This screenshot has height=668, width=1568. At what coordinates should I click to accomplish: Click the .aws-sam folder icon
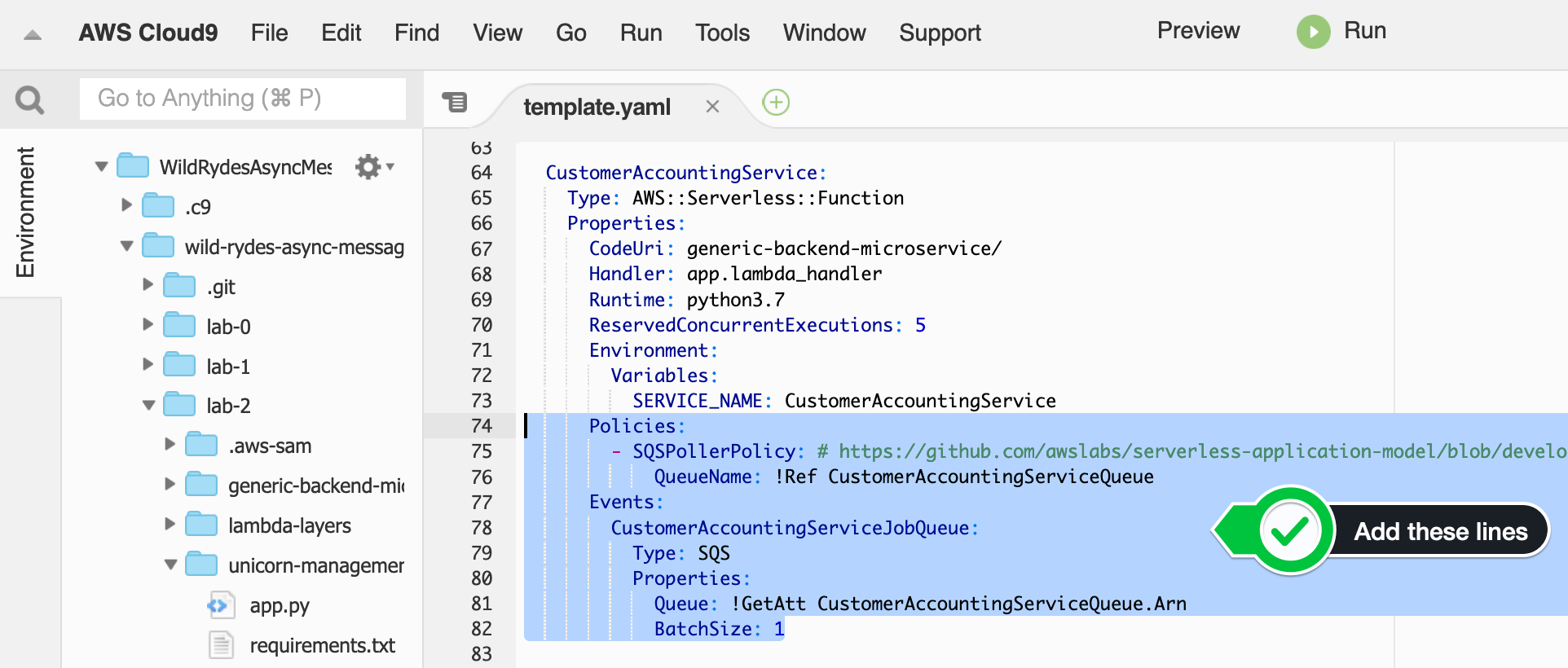pos(201,446)
